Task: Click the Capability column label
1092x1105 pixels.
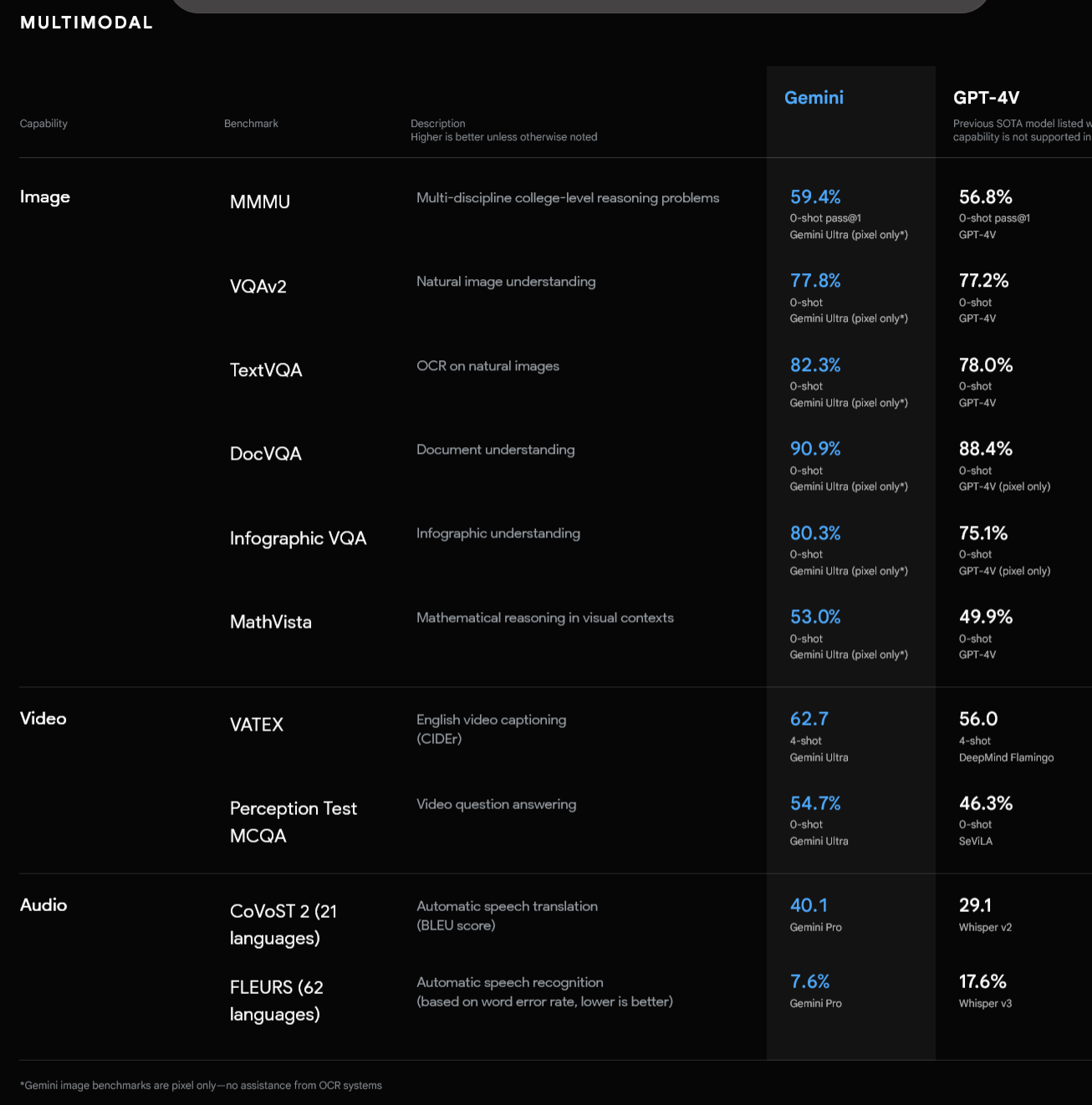Action: [43, 124]
